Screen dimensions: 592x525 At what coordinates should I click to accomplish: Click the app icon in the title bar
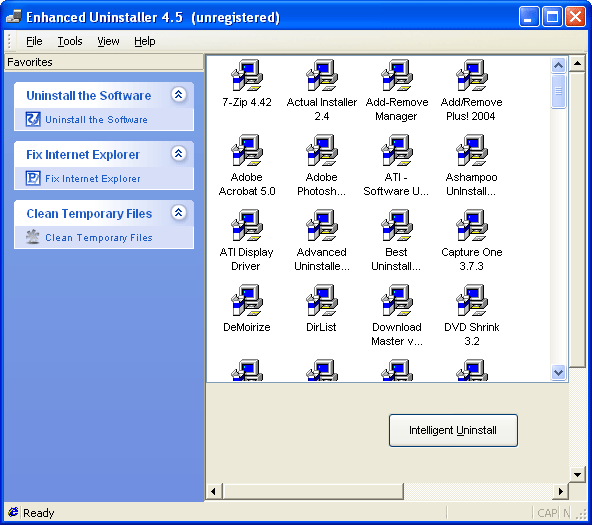click(14, 17)
